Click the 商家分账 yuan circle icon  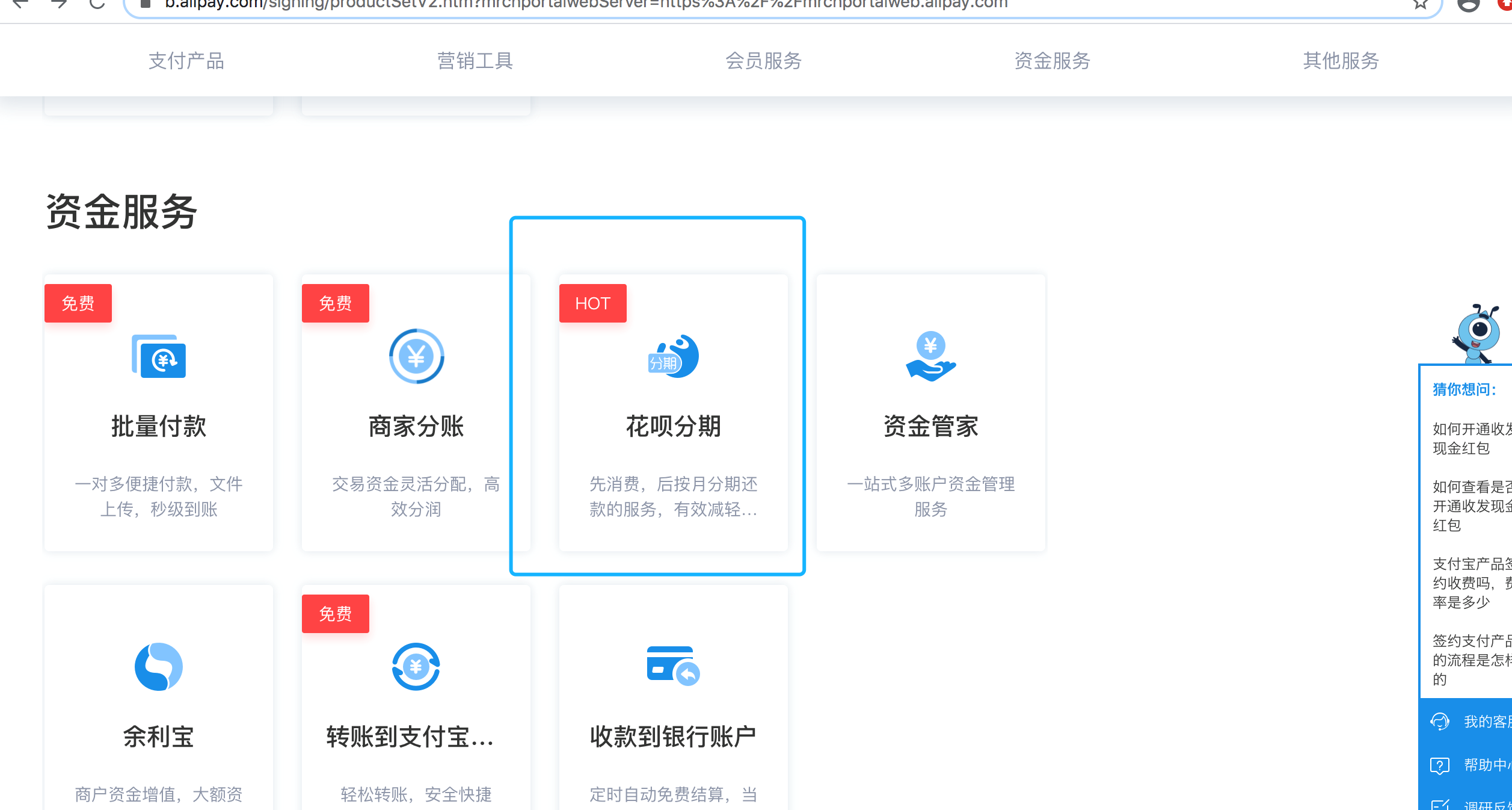pyautogui.click(x=416, y=356)
